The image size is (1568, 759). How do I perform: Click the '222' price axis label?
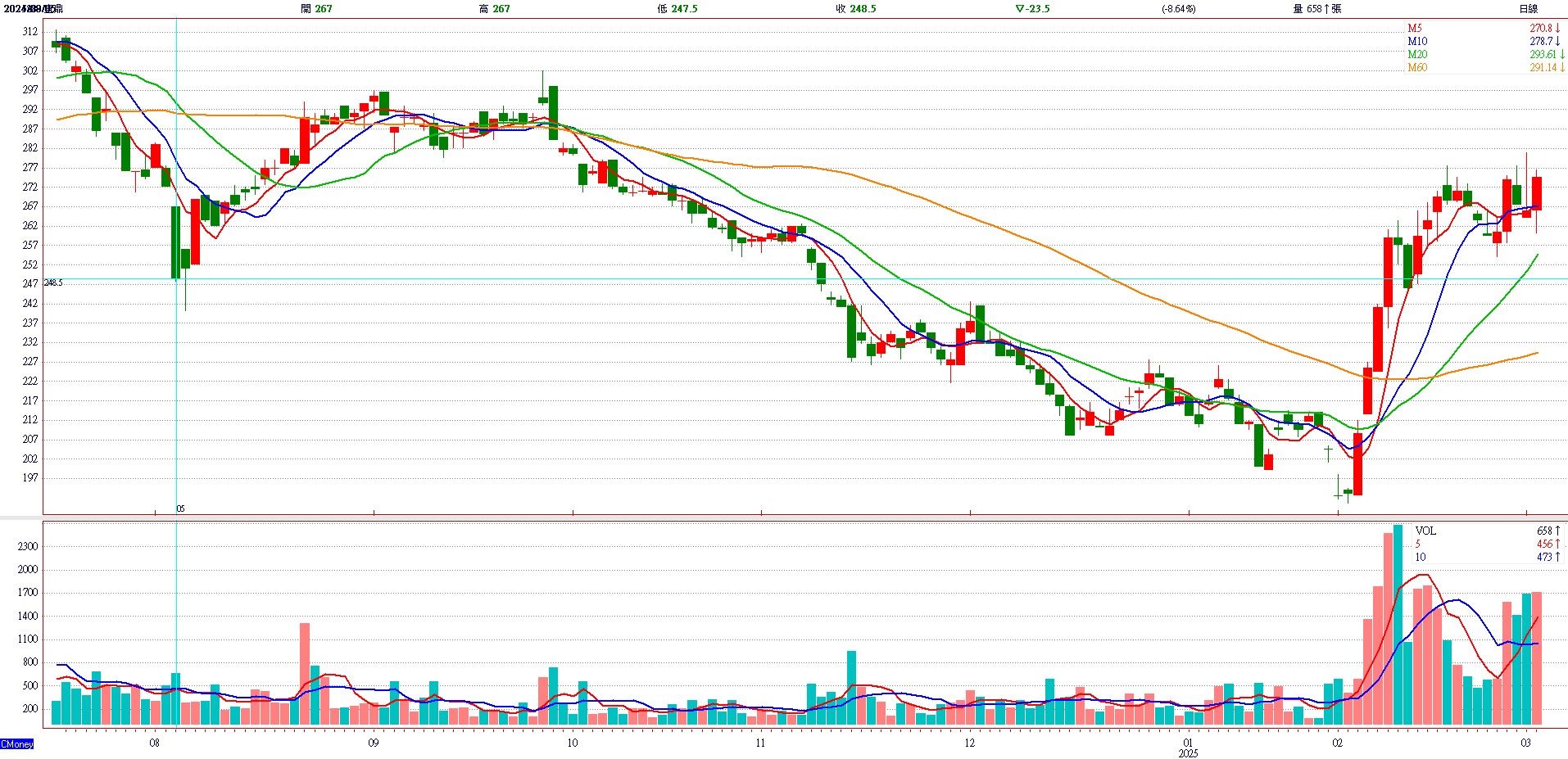[x=30, y=382]
